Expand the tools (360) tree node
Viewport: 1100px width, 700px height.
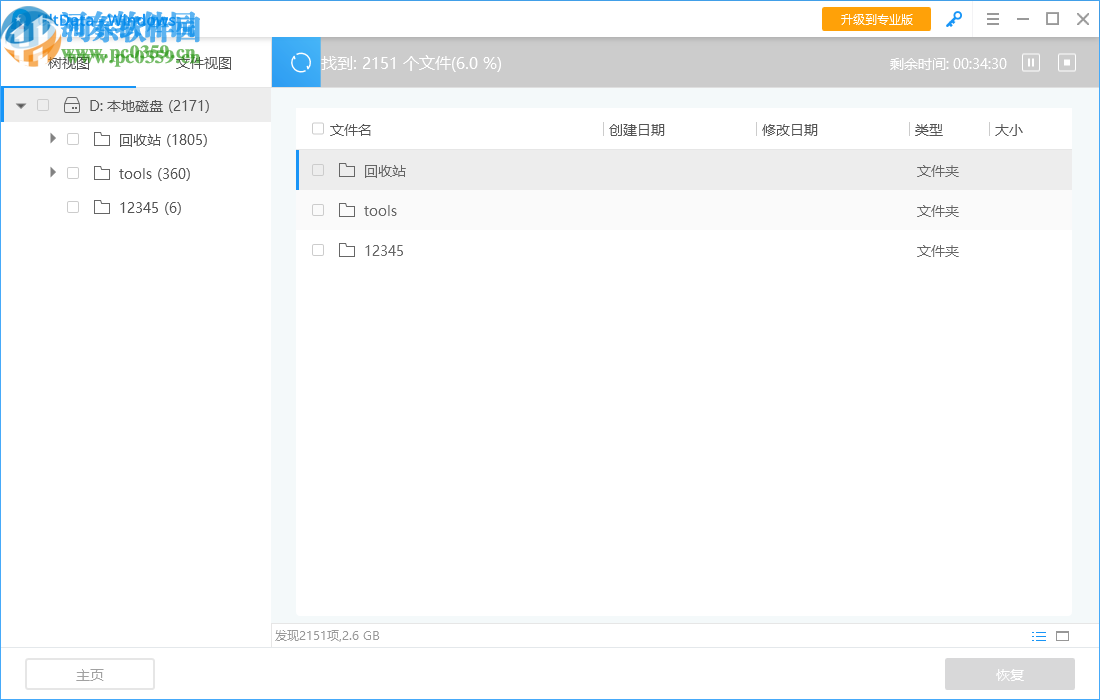pos(52,172)
